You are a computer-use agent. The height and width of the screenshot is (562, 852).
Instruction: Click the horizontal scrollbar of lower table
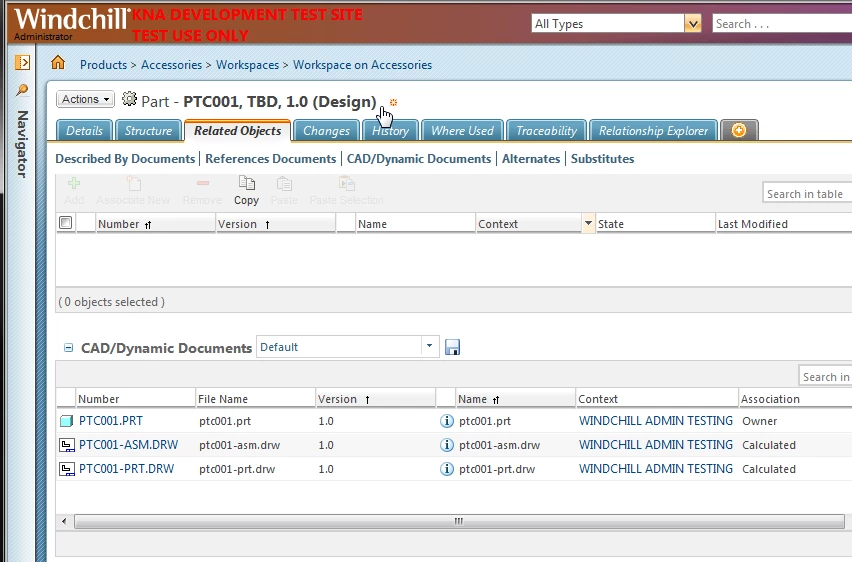459,521
